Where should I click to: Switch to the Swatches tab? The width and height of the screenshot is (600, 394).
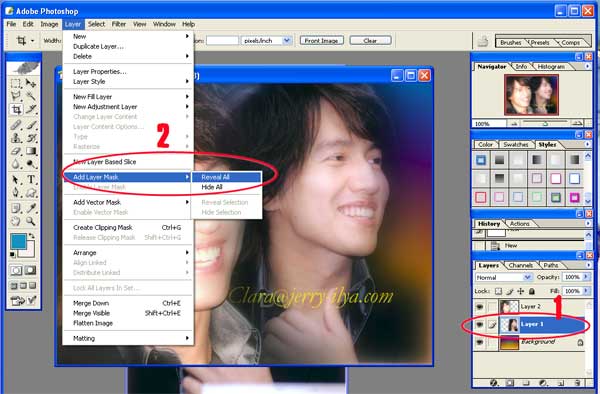point(515,145)
